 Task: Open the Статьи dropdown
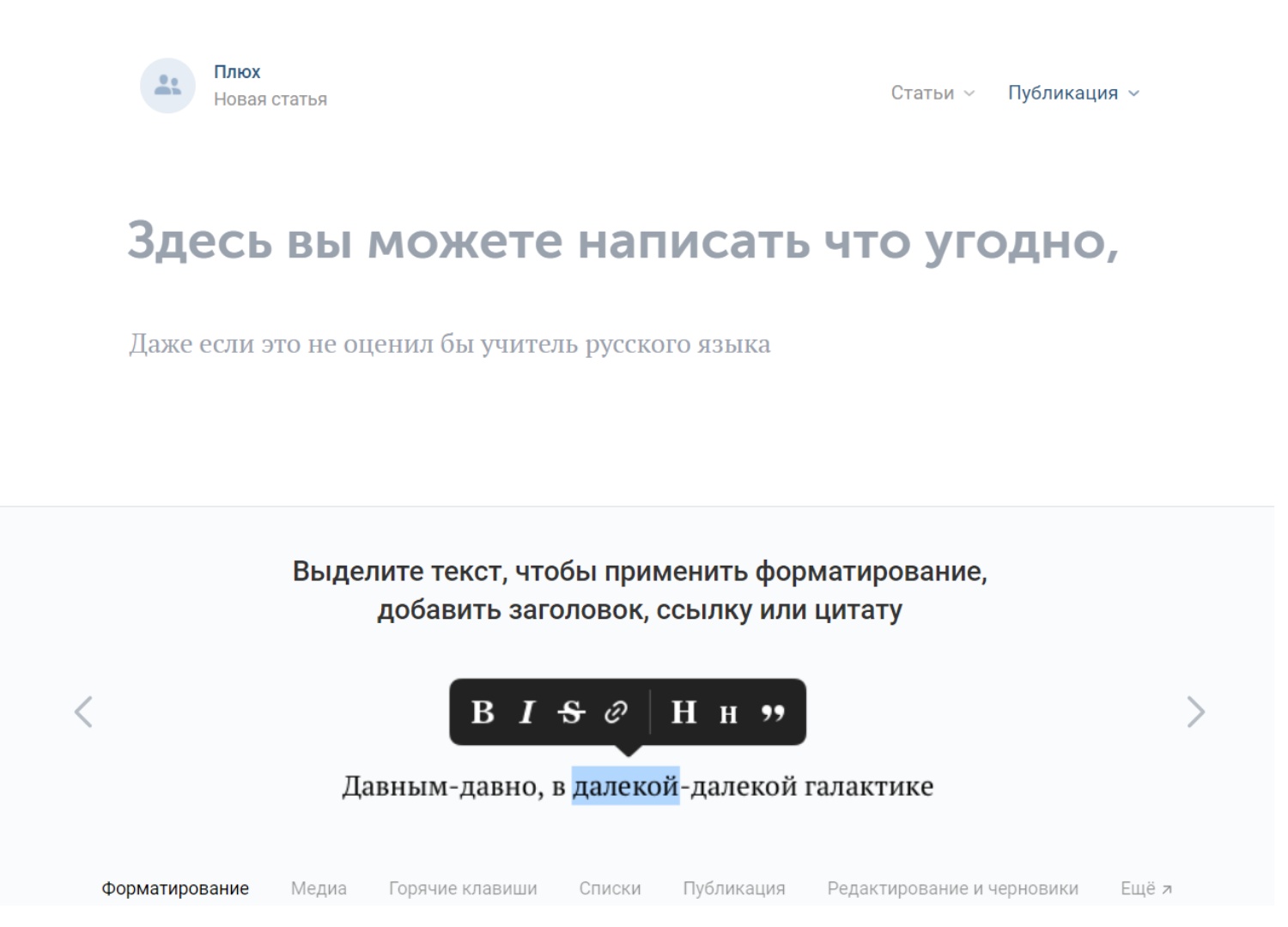pos(933,93)
